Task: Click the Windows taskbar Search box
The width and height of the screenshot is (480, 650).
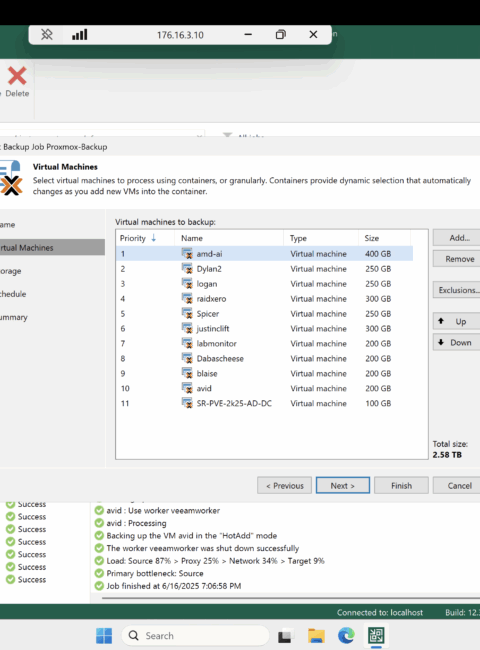Action: point(196,635)
